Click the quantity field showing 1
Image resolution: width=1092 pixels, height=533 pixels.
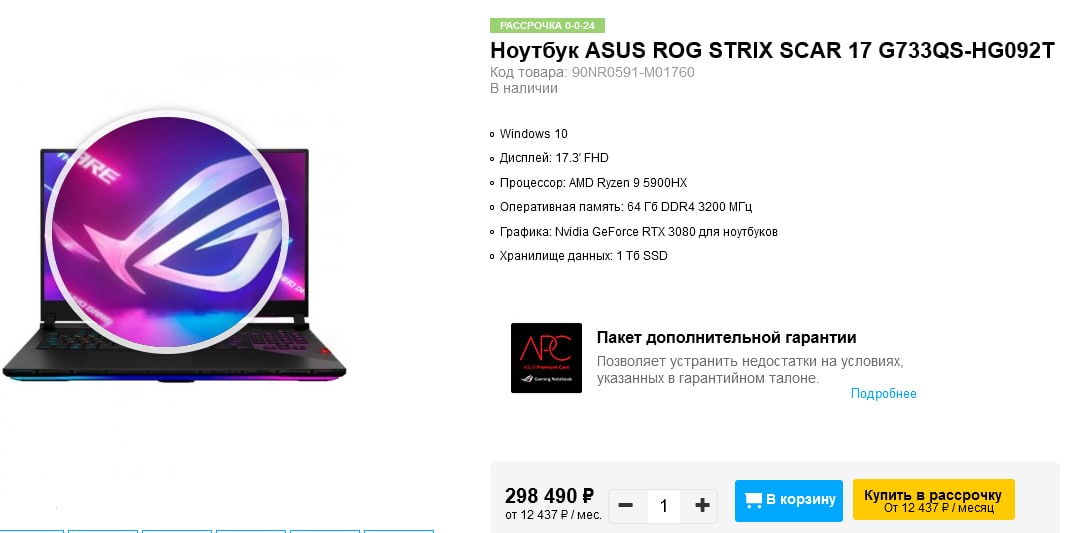click(x=664, y=506)
